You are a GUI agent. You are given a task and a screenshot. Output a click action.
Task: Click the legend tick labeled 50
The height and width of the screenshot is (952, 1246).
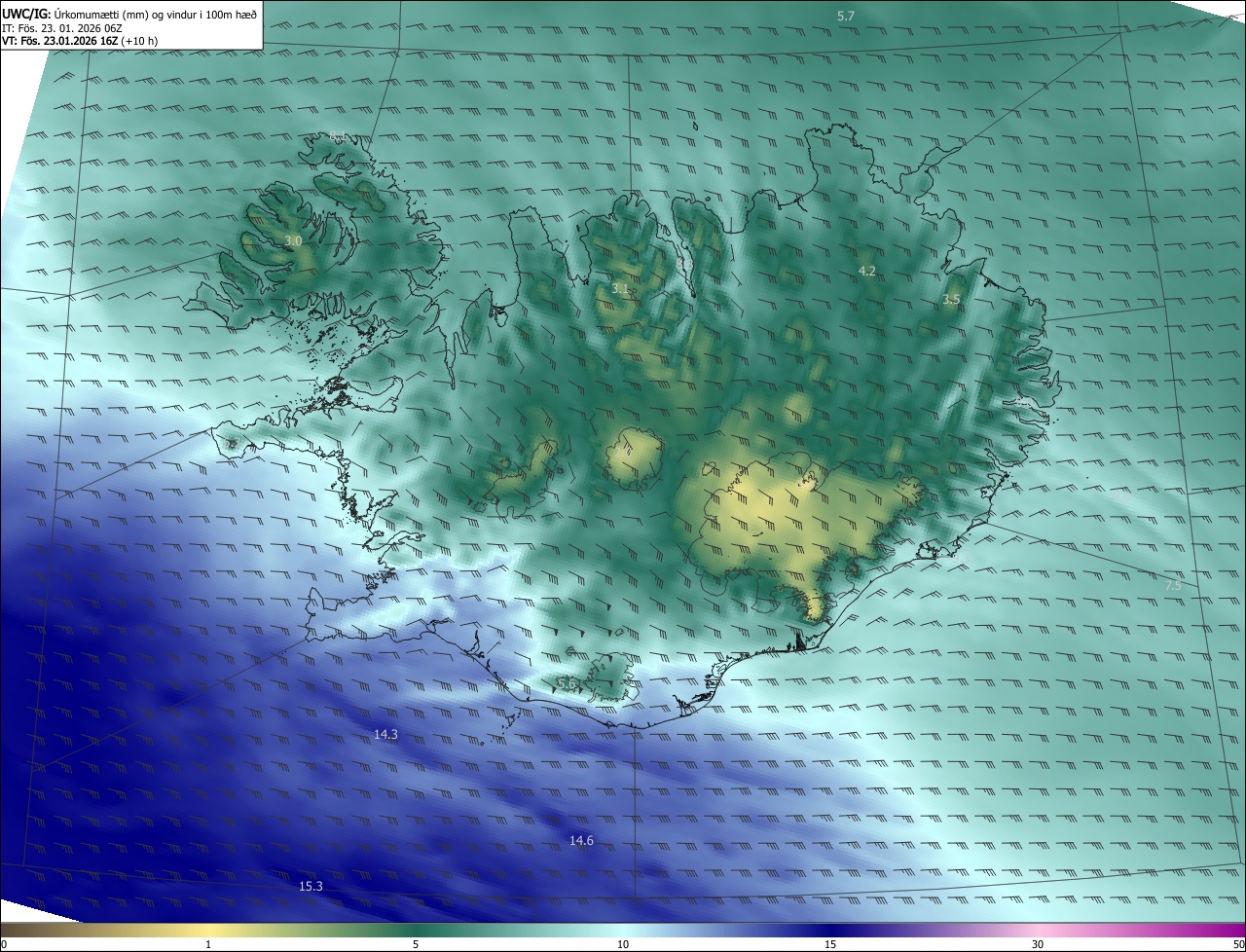pos(1238,944)
